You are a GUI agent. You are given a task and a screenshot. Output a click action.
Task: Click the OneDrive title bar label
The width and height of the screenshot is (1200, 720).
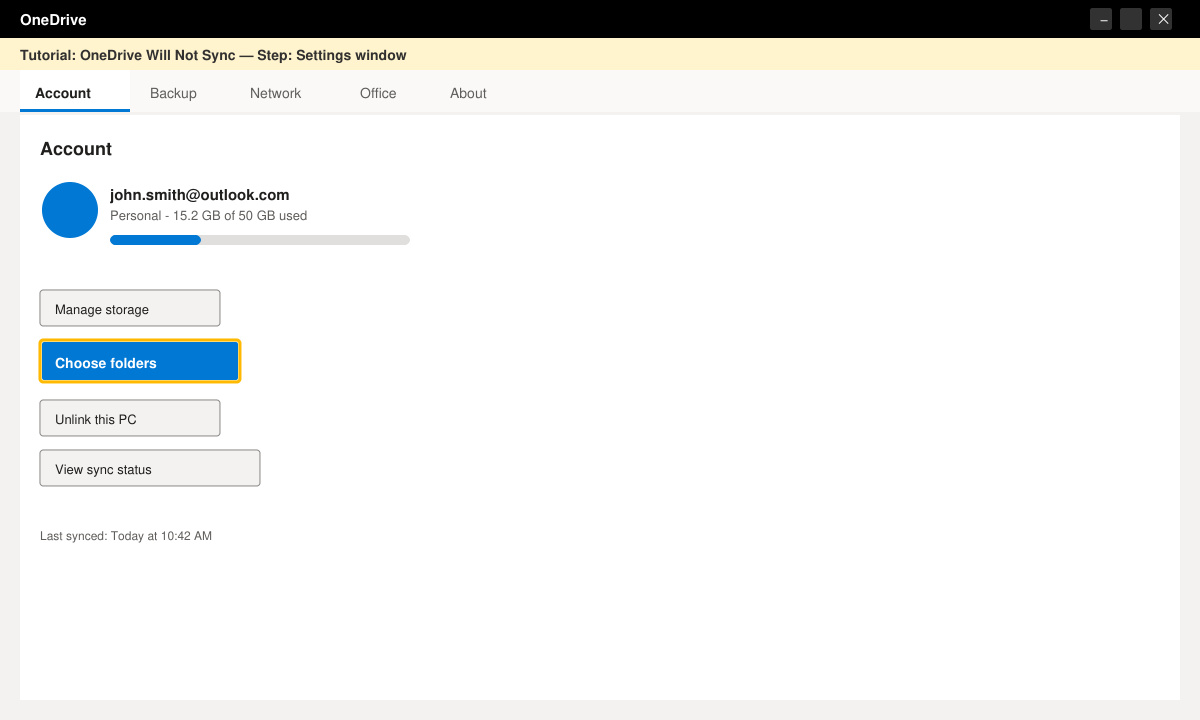coord(53,19)
